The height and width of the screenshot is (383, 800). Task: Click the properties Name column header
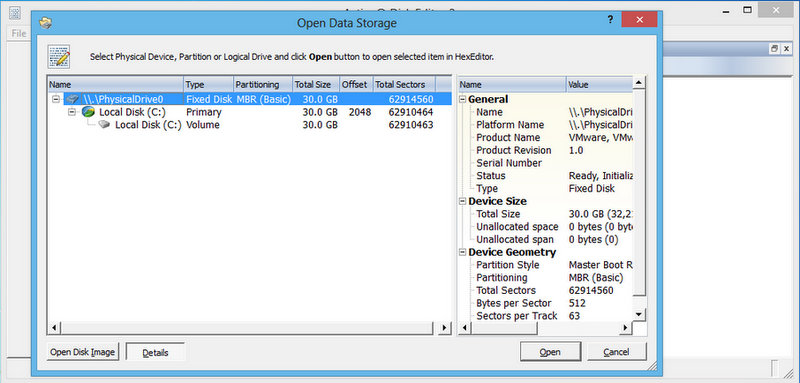[512, 85]
